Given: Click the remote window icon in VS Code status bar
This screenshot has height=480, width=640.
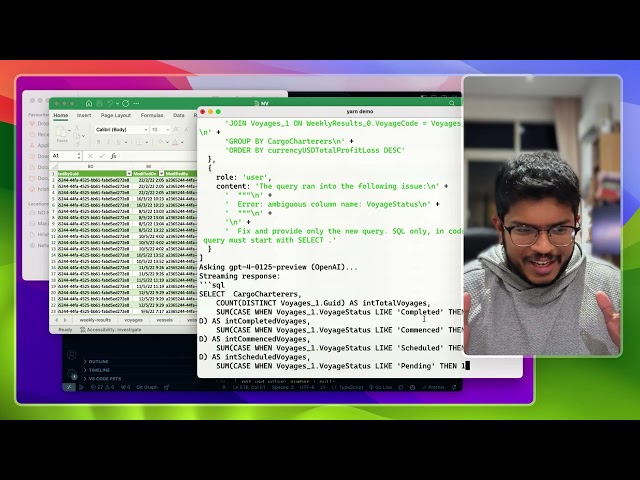Looking at the screenshot, I should coord(69,387).
